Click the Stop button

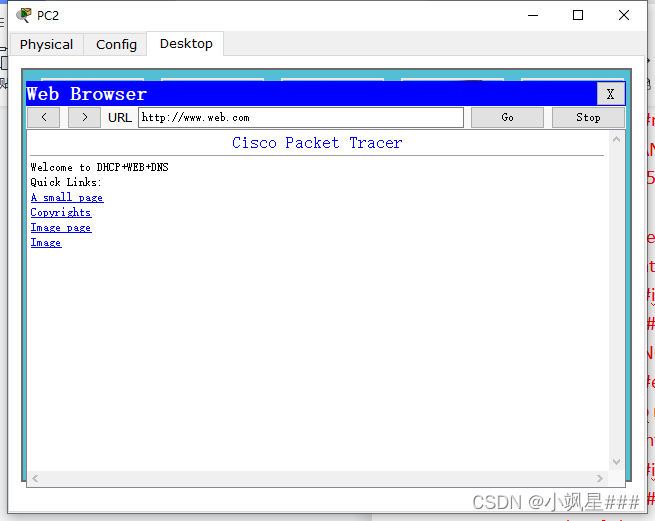(588, 117)
